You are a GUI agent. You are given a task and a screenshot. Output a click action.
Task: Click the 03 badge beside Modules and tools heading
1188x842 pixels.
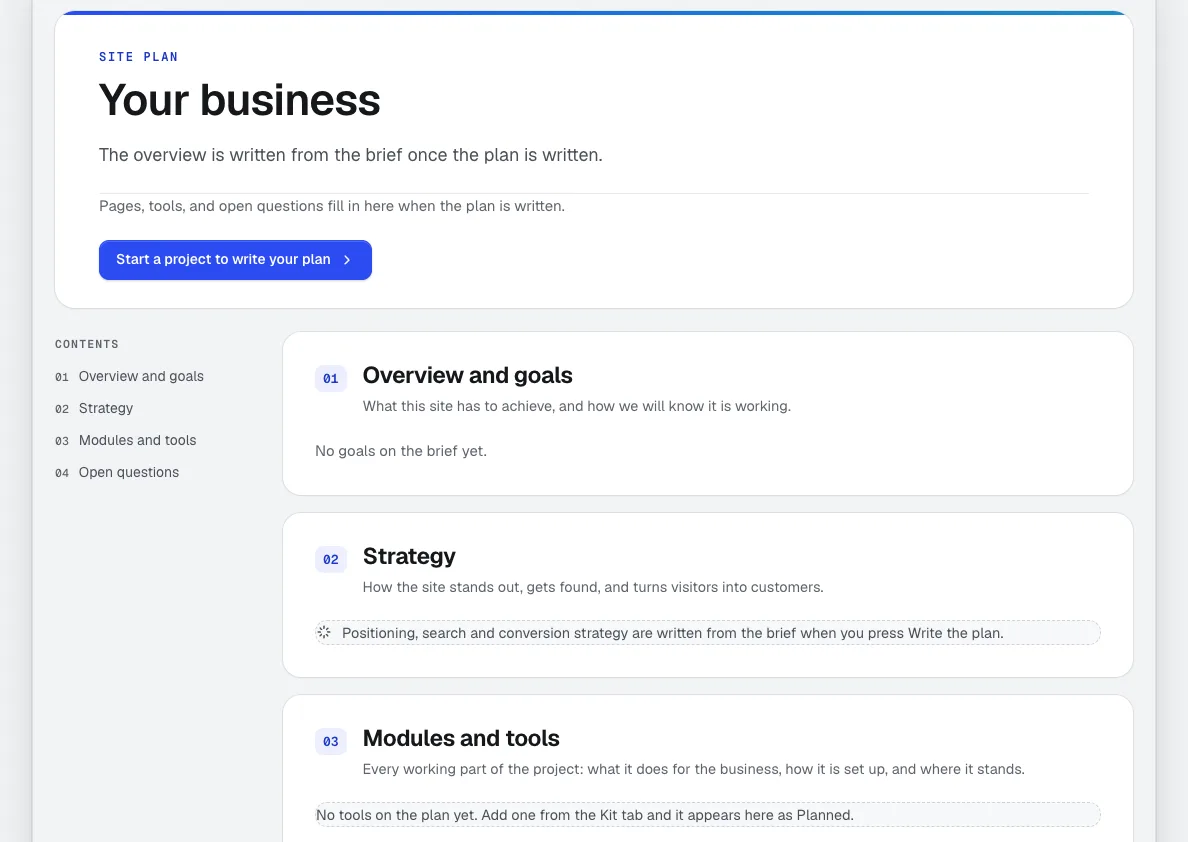point(331,741)
